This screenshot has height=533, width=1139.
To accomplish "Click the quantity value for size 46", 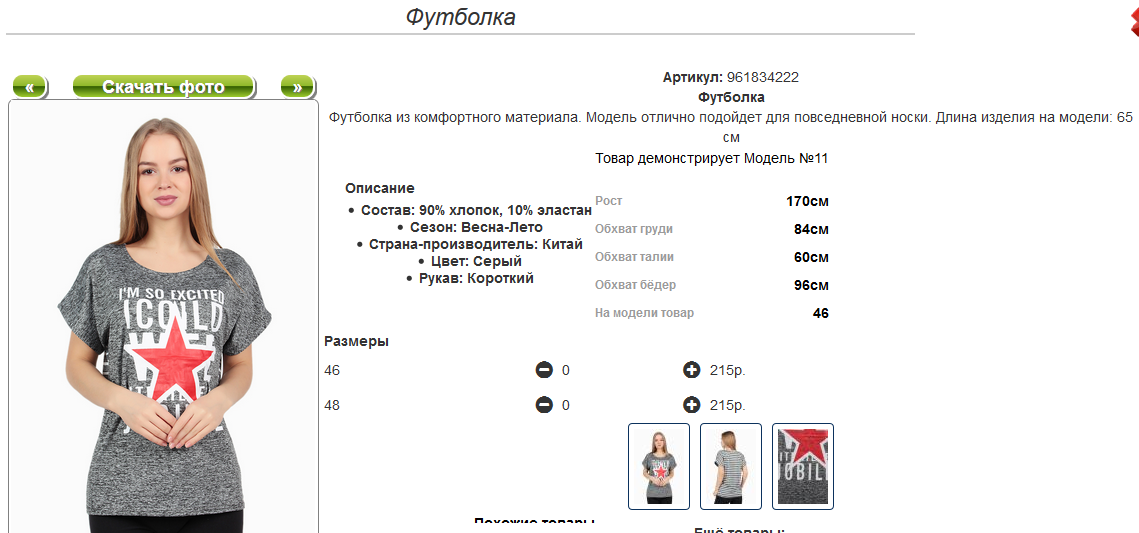I will tap(566, 371).
